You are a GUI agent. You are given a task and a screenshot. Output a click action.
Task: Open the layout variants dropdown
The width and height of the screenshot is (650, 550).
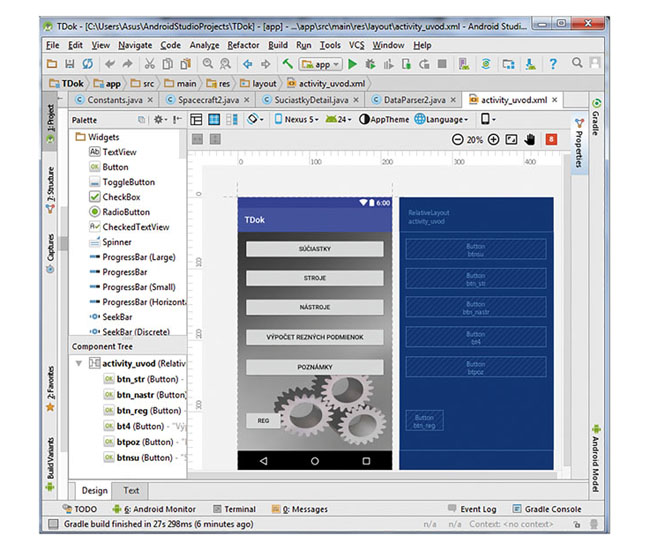point(488,119)
